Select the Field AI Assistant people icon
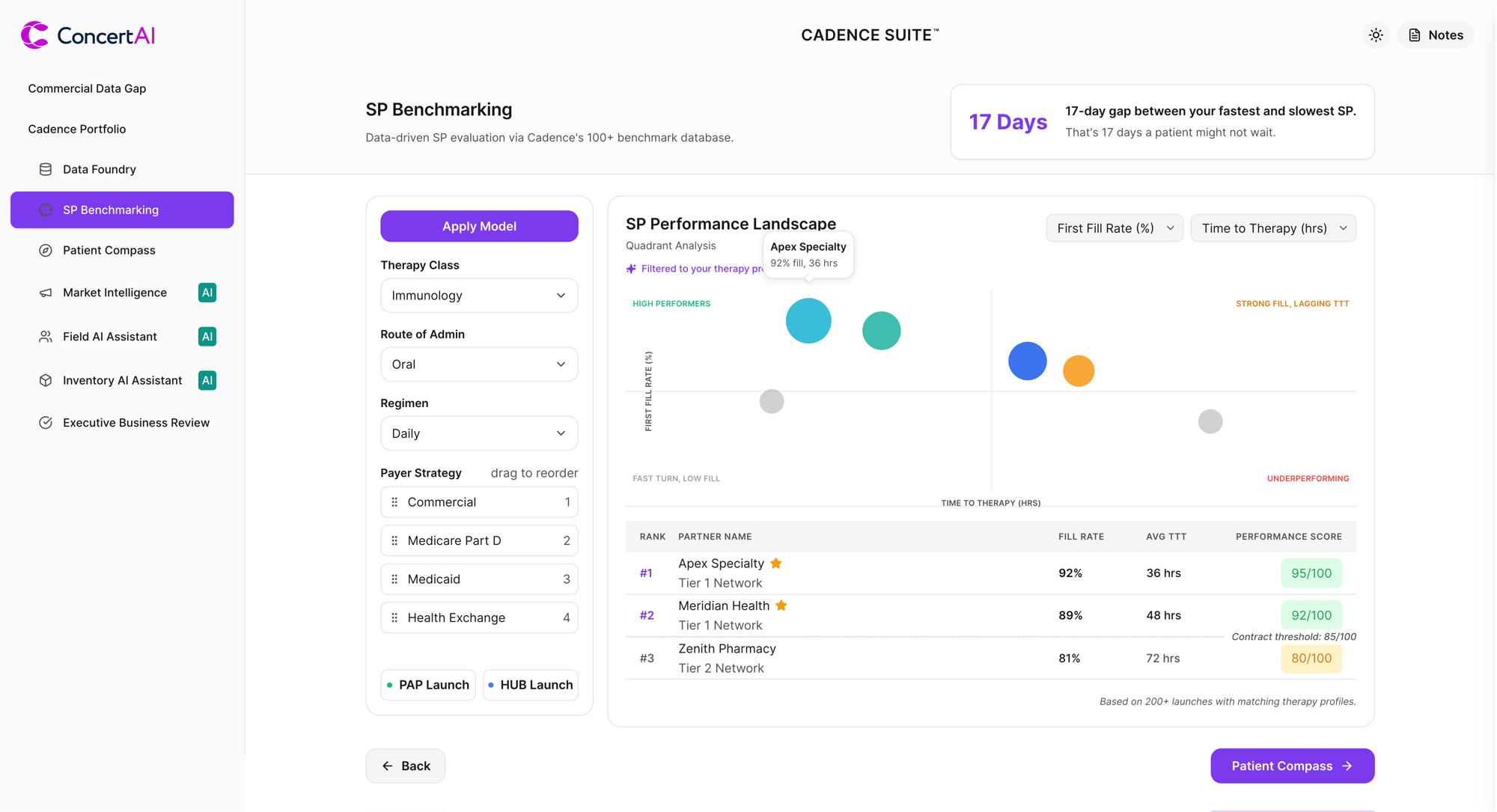The width and height of the screenshot is (1497, 812). tap(46, 336)
